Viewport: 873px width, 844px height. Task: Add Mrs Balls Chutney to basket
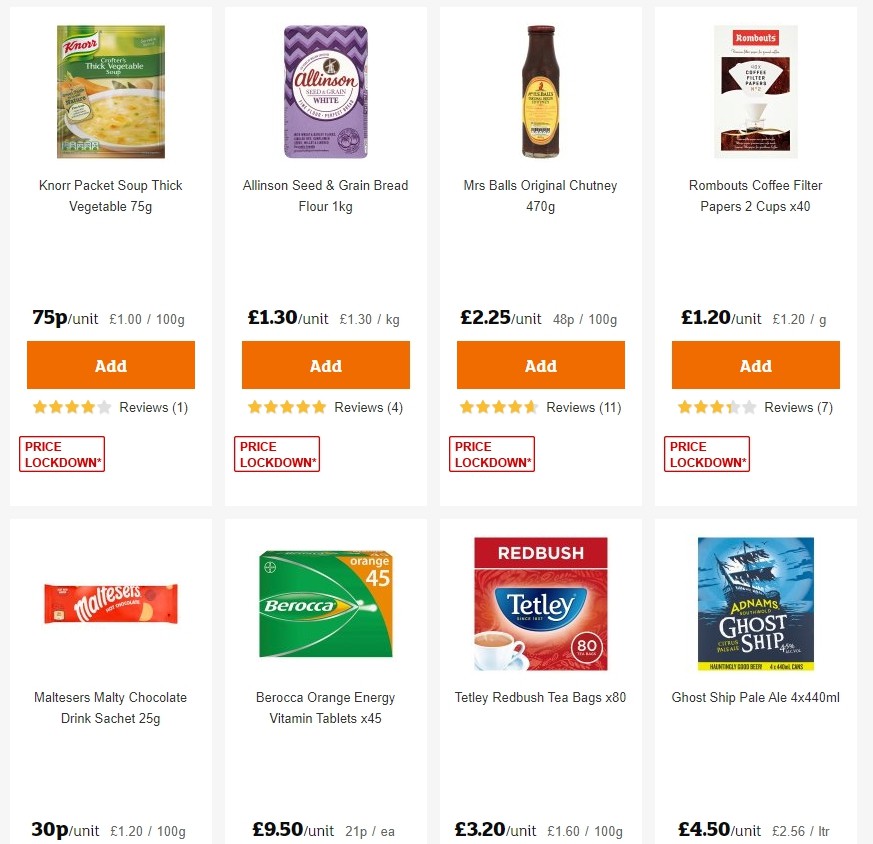click(x=540, y=364)
